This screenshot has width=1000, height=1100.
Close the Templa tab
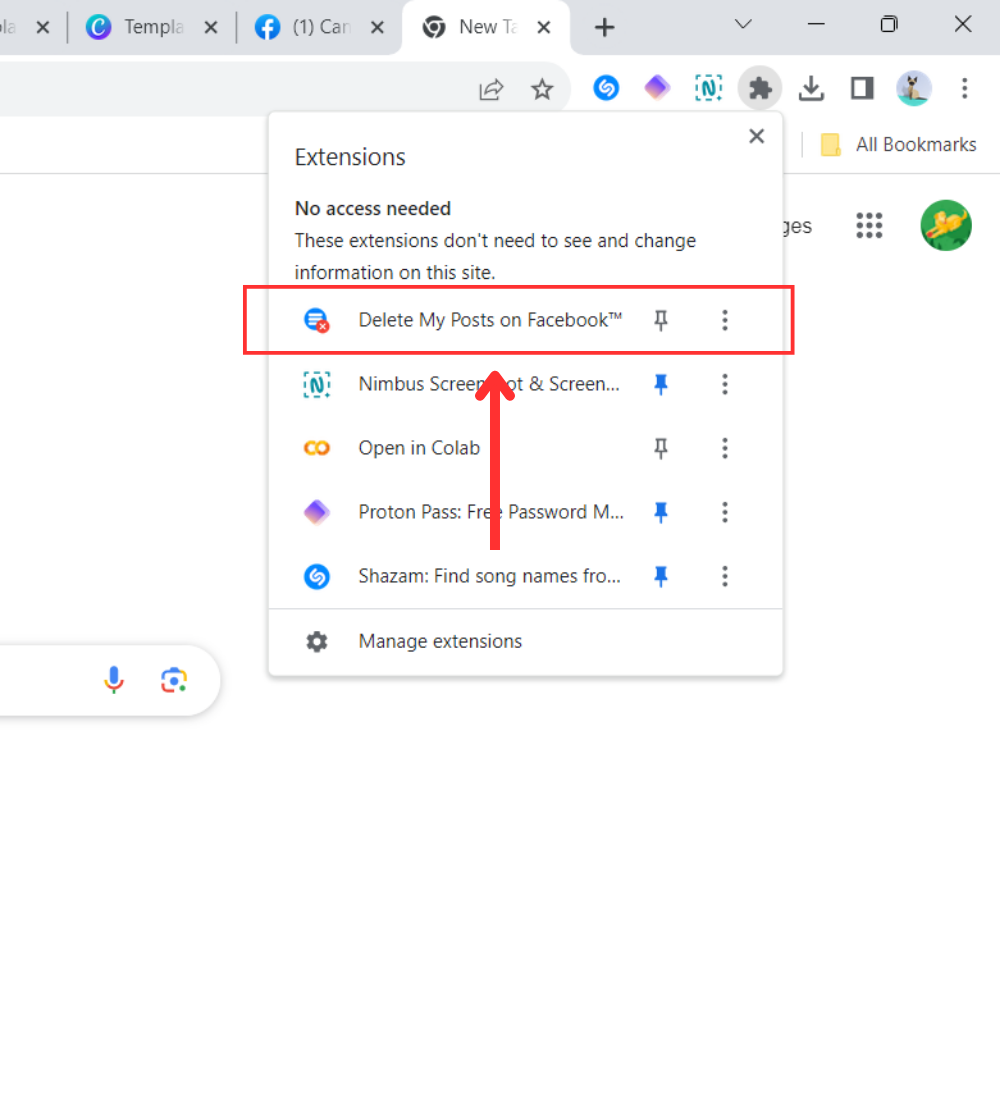211,27
